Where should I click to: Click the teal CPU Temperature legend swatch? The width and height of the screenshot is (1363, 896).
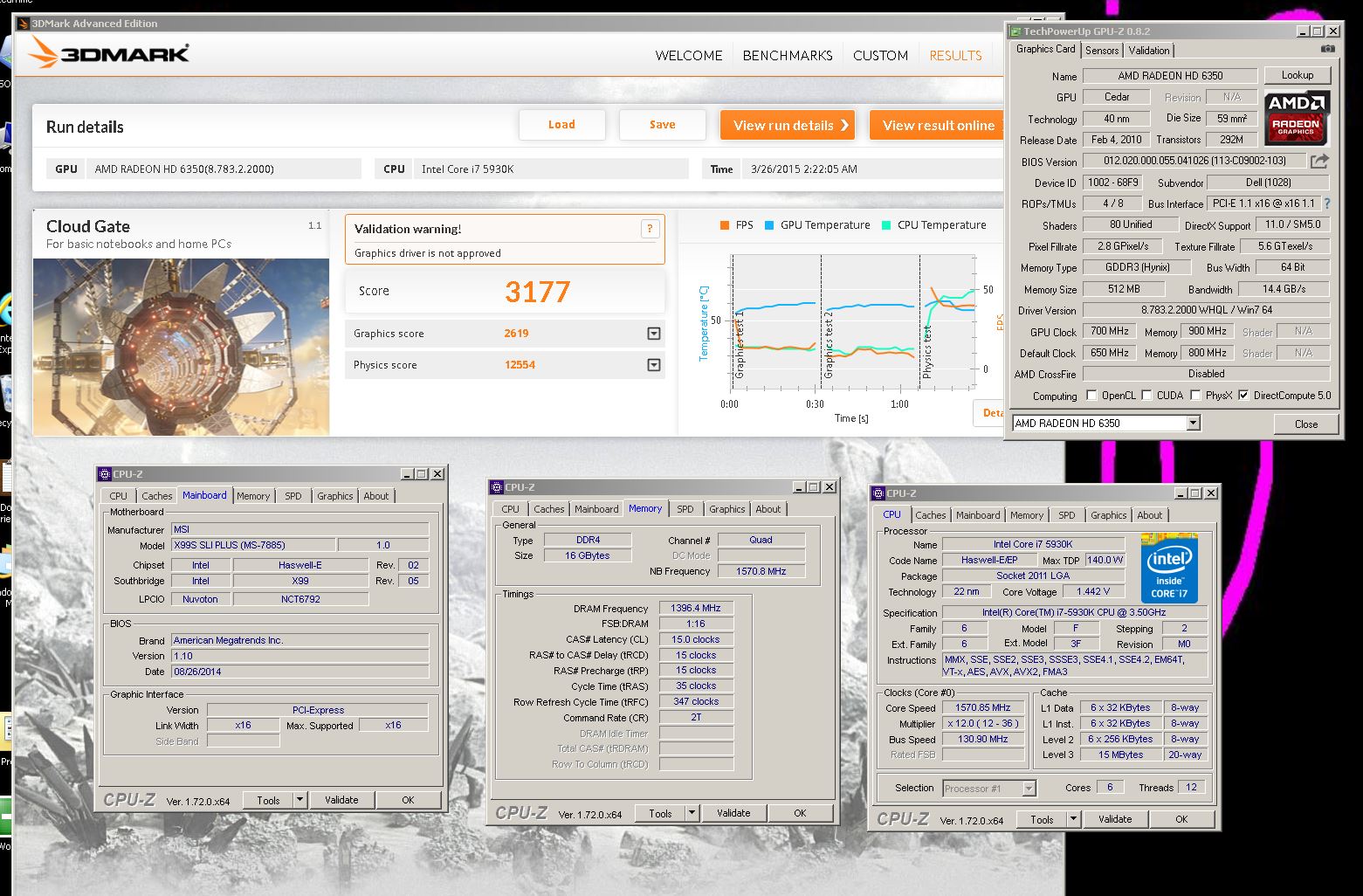[x=886, y=225]
